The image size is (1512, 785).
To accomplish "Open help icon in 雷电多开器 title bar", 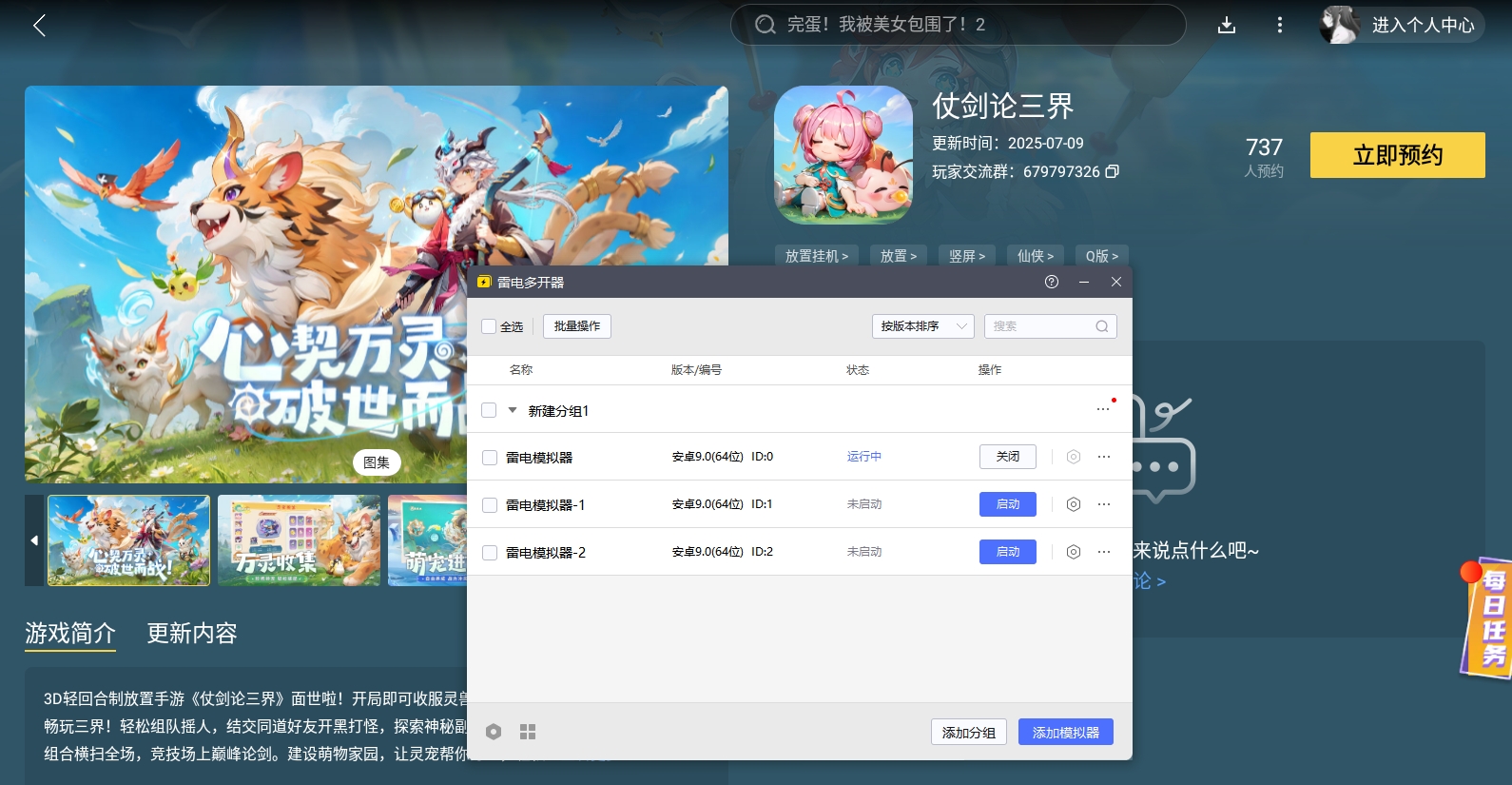I will tap(1052, 282).
